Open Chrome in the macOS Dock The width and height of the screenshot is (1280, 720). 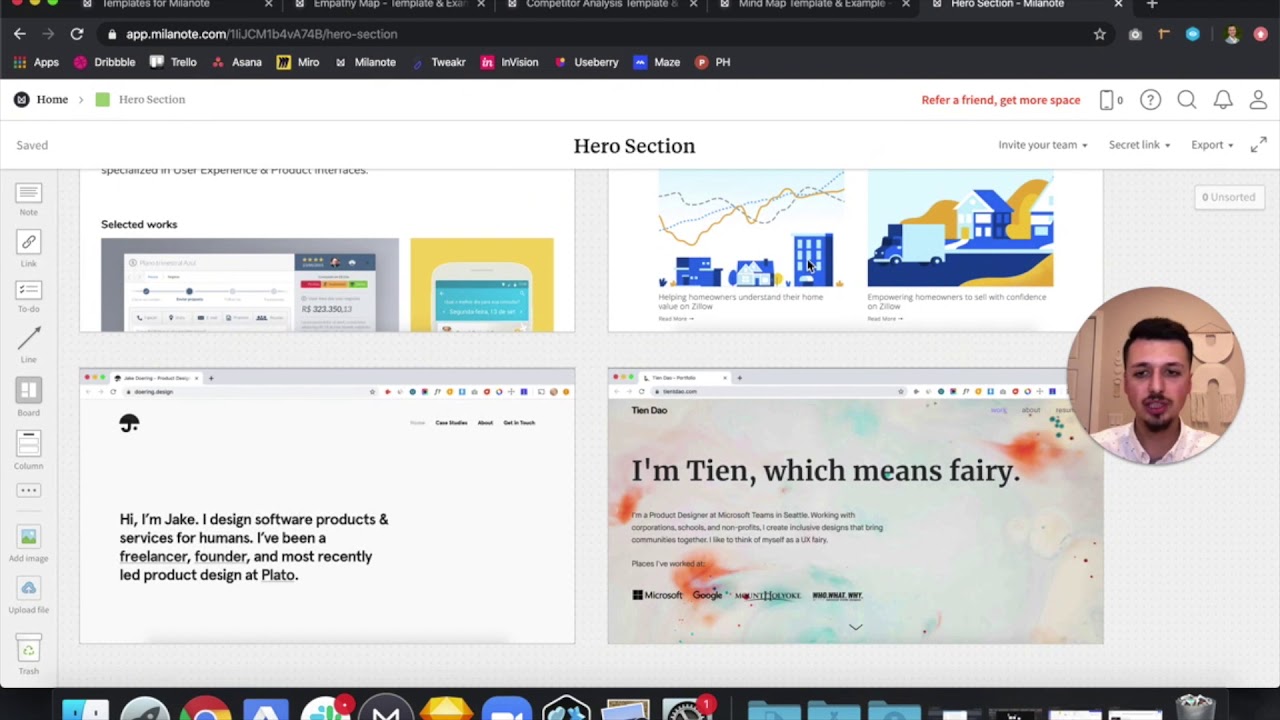205,708
